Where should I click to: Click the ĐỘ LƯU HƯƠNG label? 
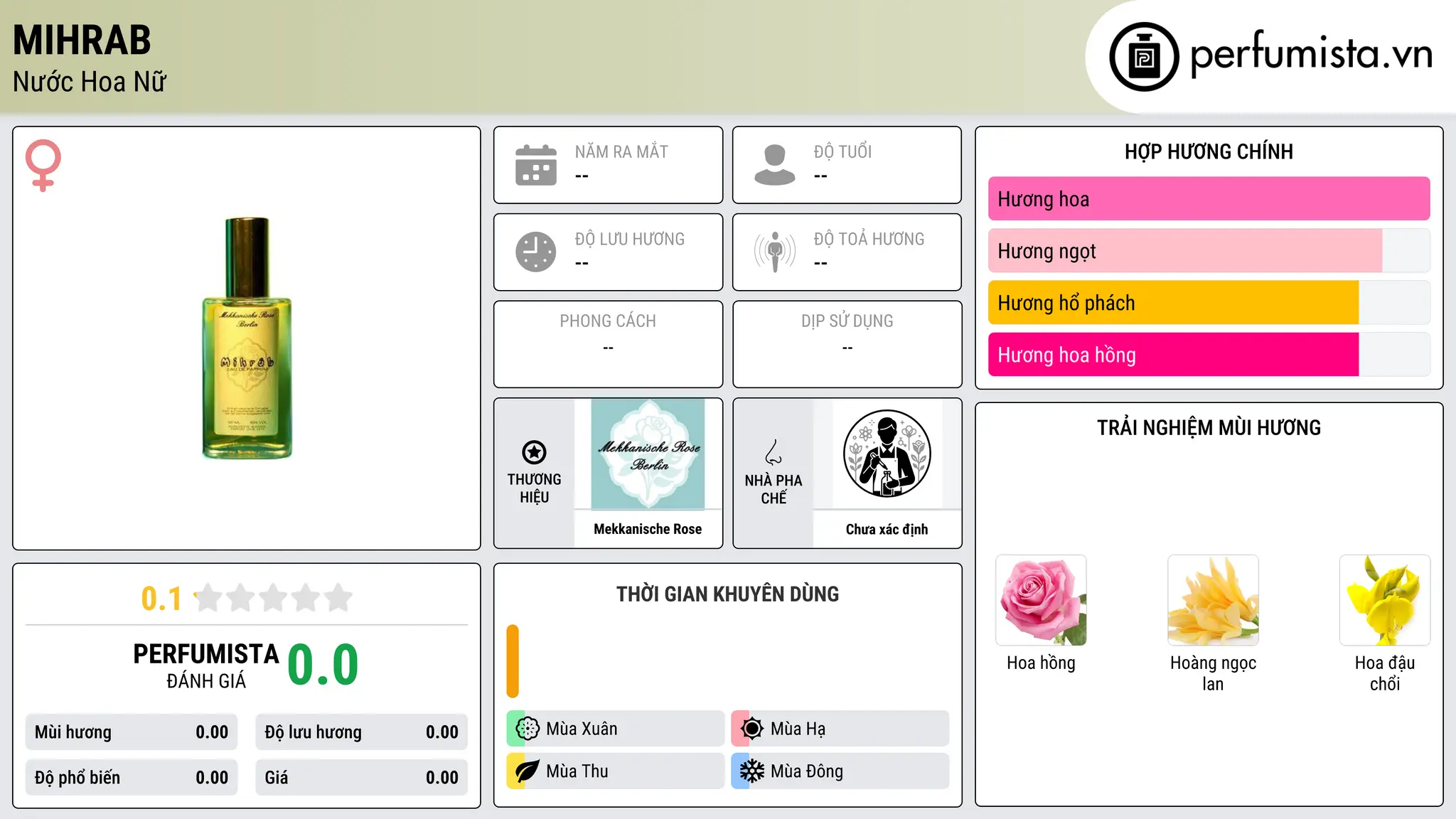pyautogui.click(x=630, y=239)
